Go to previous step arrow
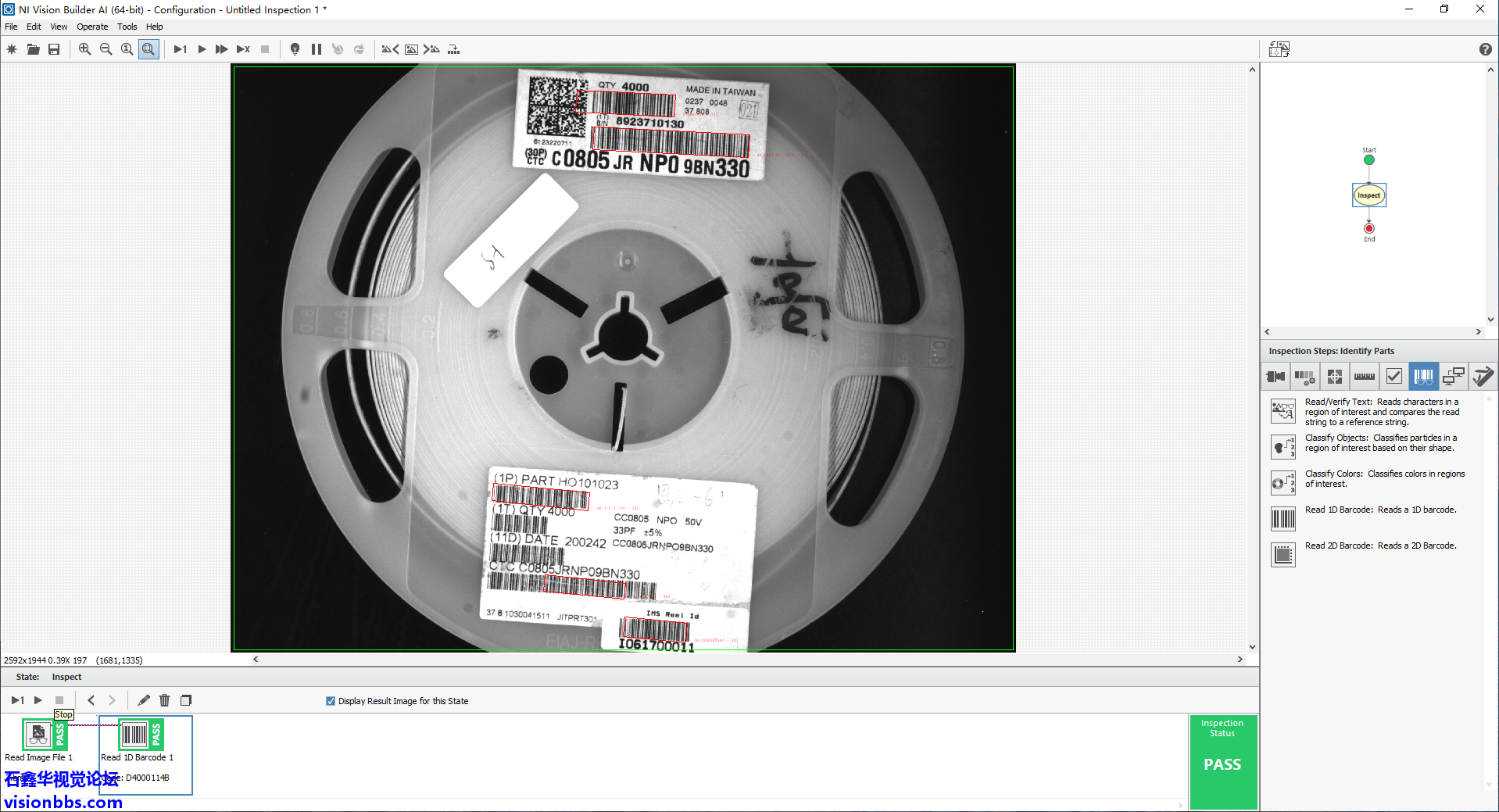The image size is (1499, 812). 91,700
